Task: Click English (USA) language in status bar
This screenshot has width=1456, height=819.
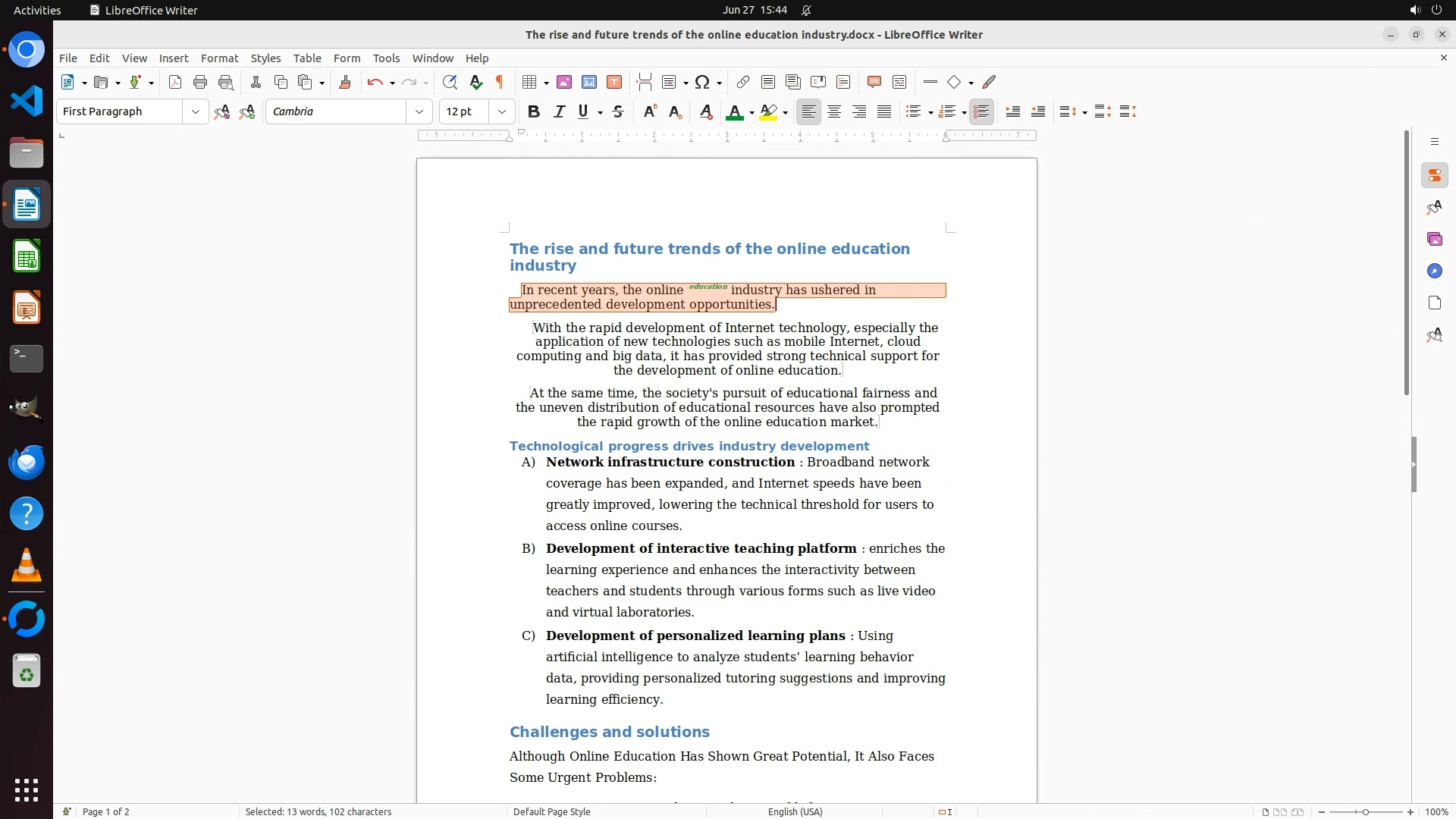Action: click(x=795, y=811)
